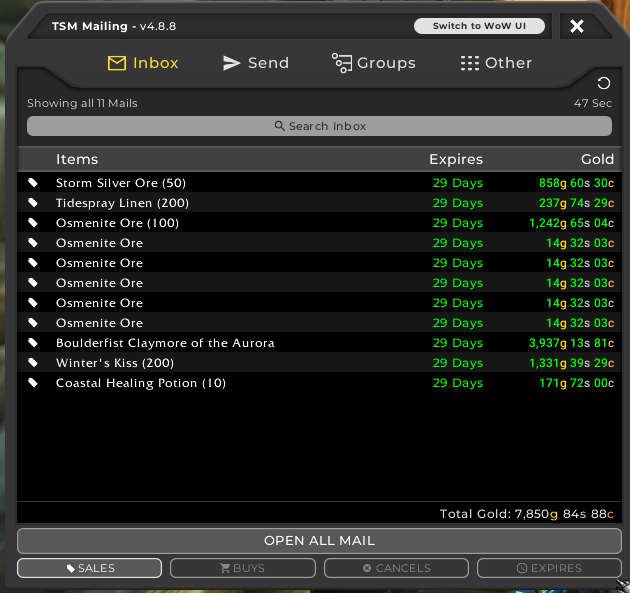
Task: Switch to the Other tab
Action: coord(496,63)
